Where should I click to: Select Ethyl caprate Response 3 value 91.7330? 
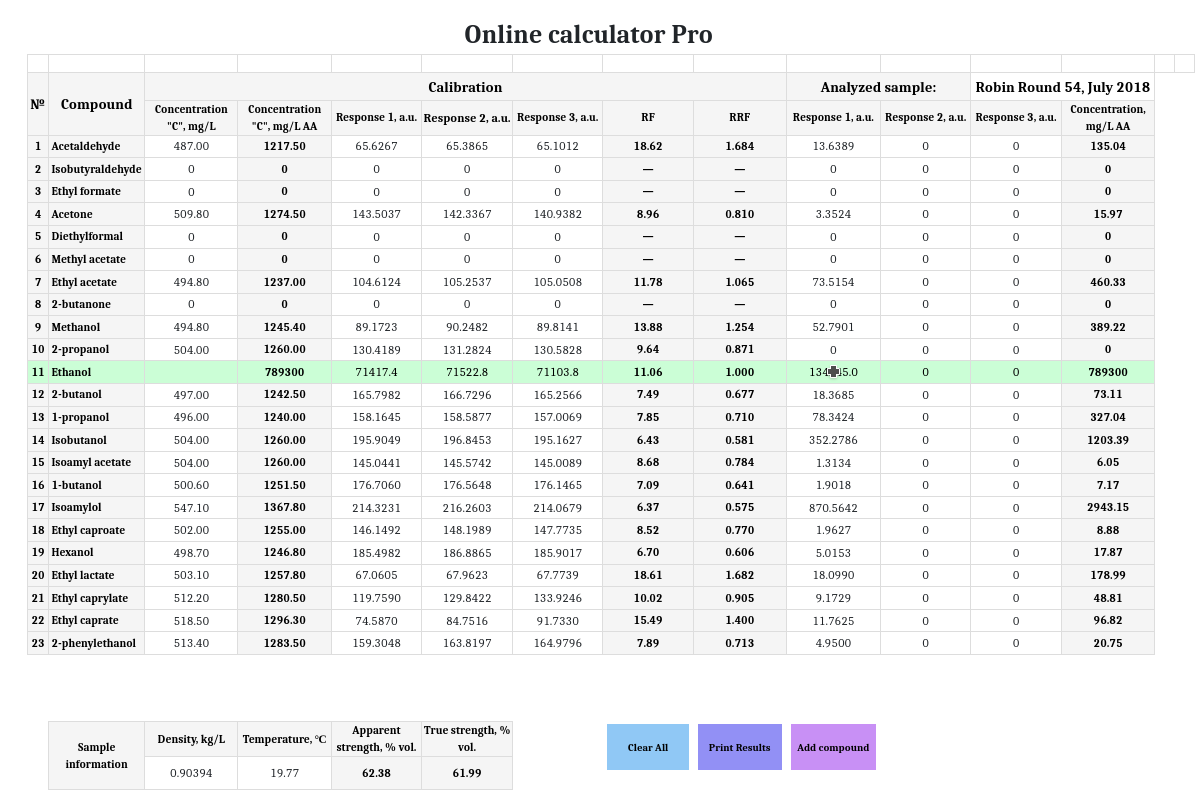pos(557,621)
